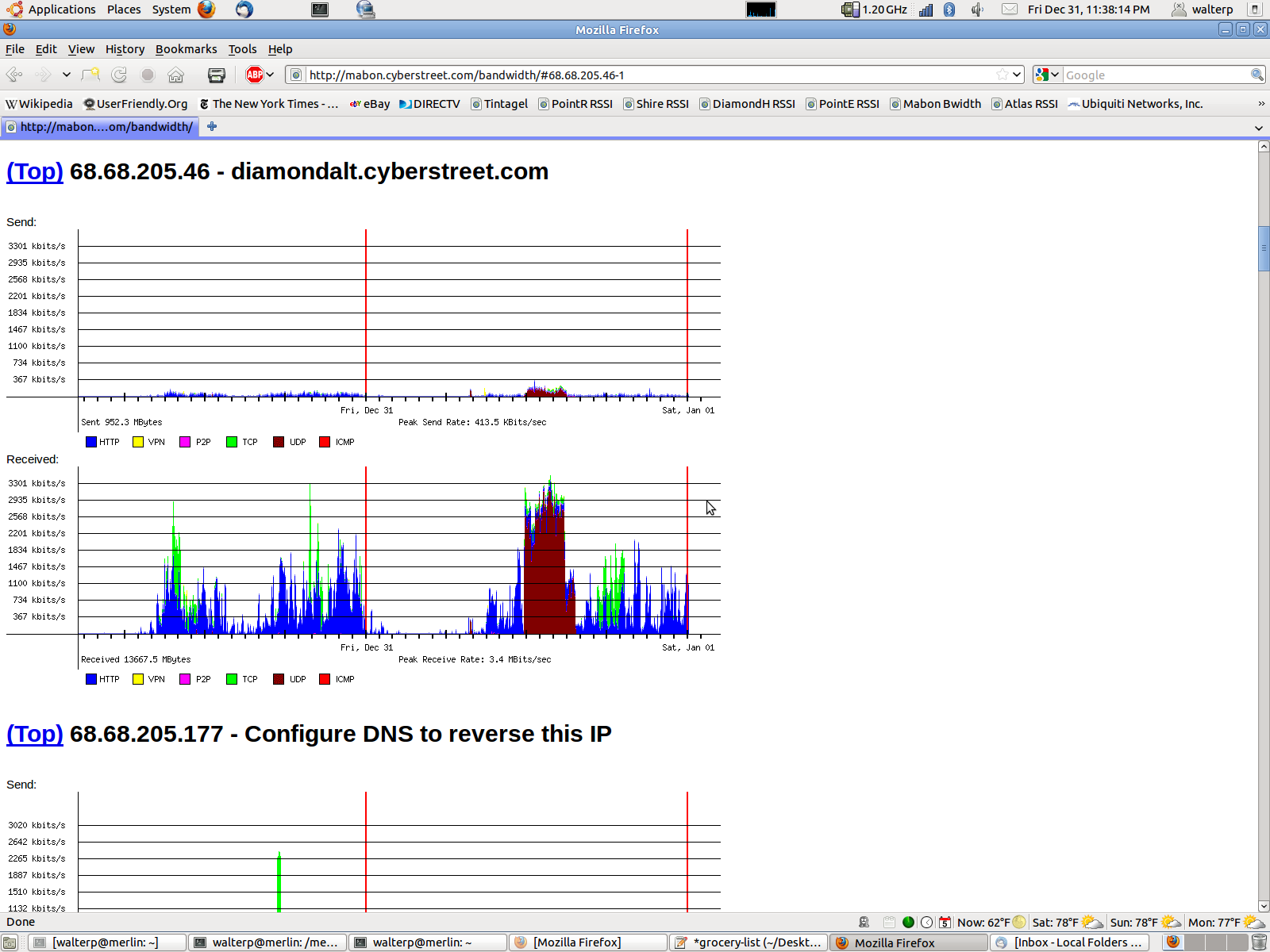This screenshot has height=952, width=1270.
Task: Click the blue HTTP legend swatch under Send
Action: pos(91,442)
